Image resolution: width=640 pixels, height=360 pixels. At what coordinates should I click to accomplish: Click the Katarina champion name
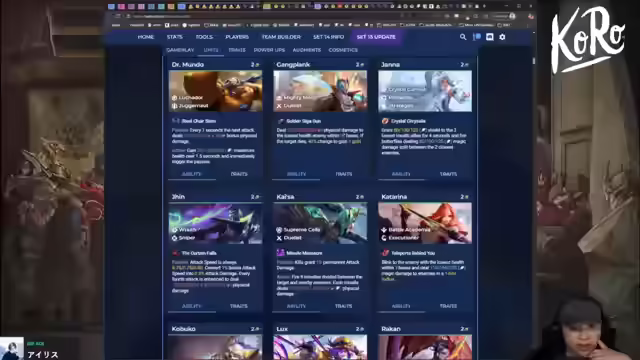pyautogui.click(x=394, y=197)
